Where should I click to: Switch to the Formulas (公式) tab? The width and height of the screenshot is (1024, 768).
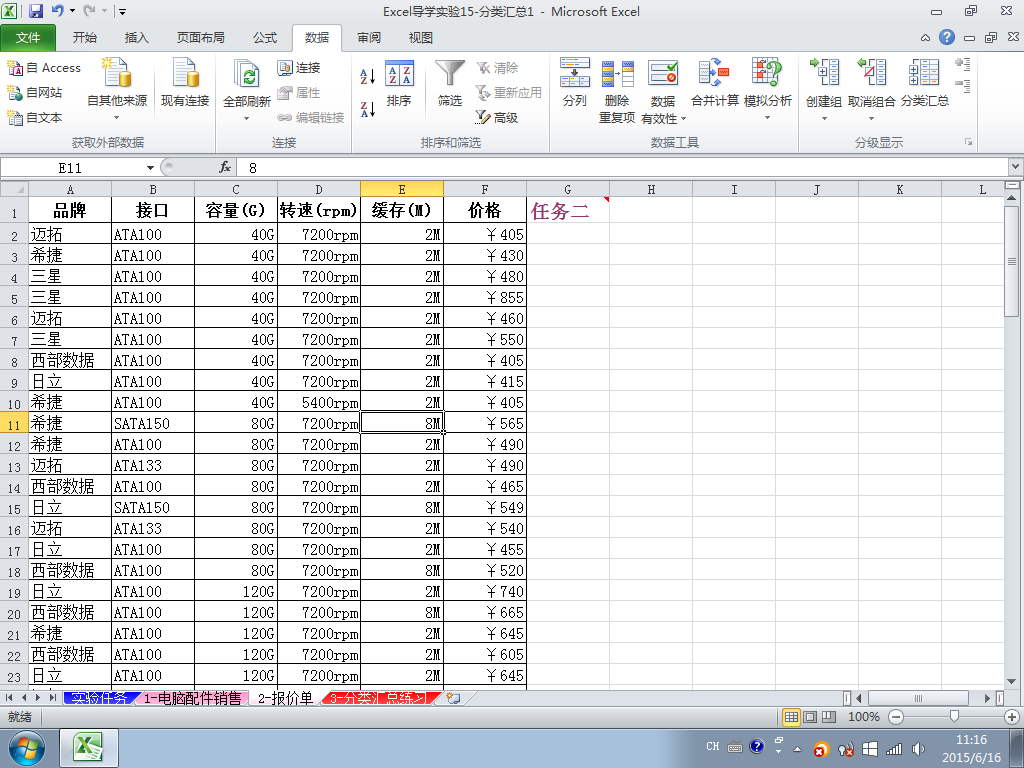pos(265,38)
